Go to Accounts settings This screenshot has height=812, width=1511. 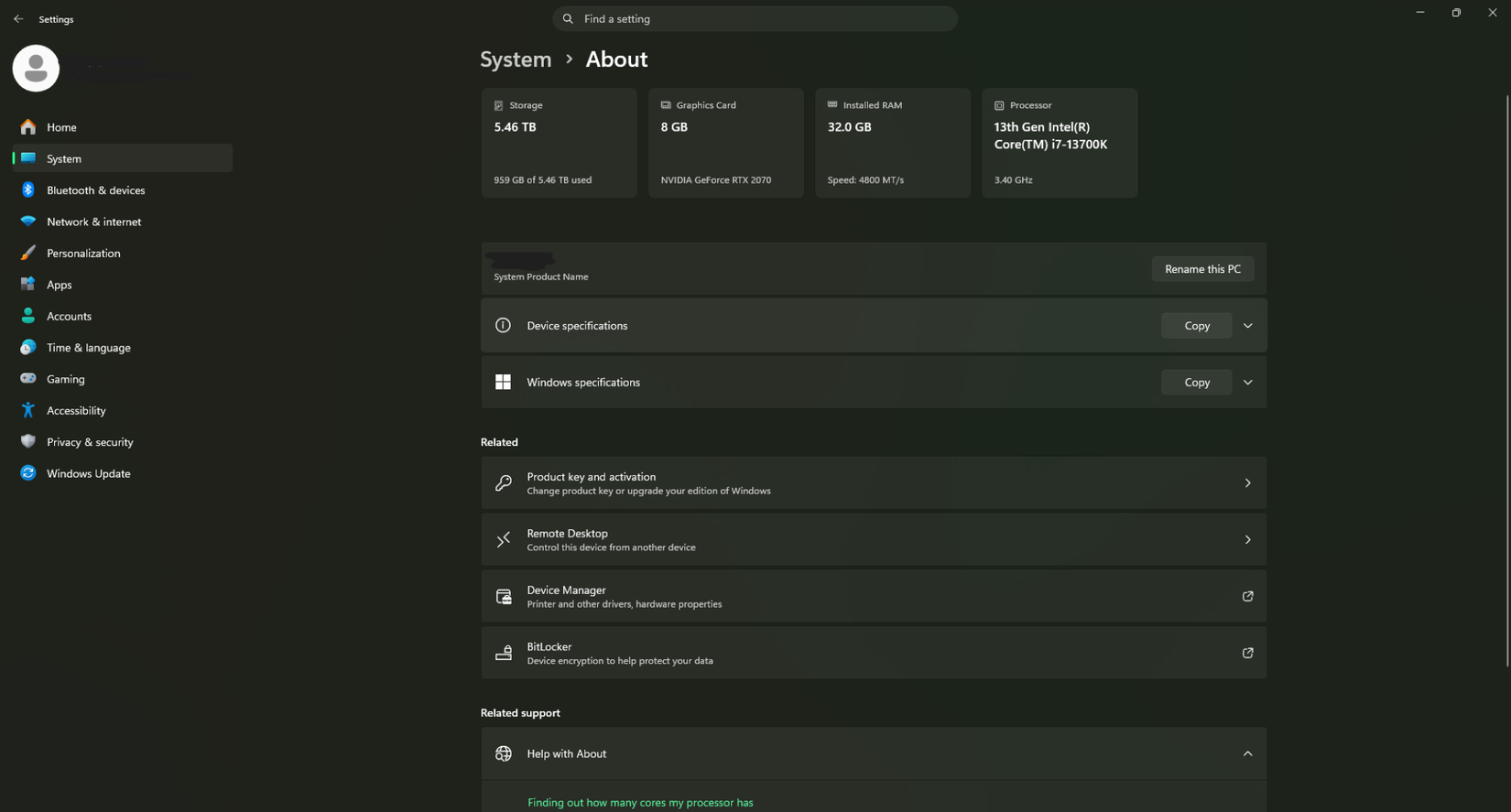123,316
